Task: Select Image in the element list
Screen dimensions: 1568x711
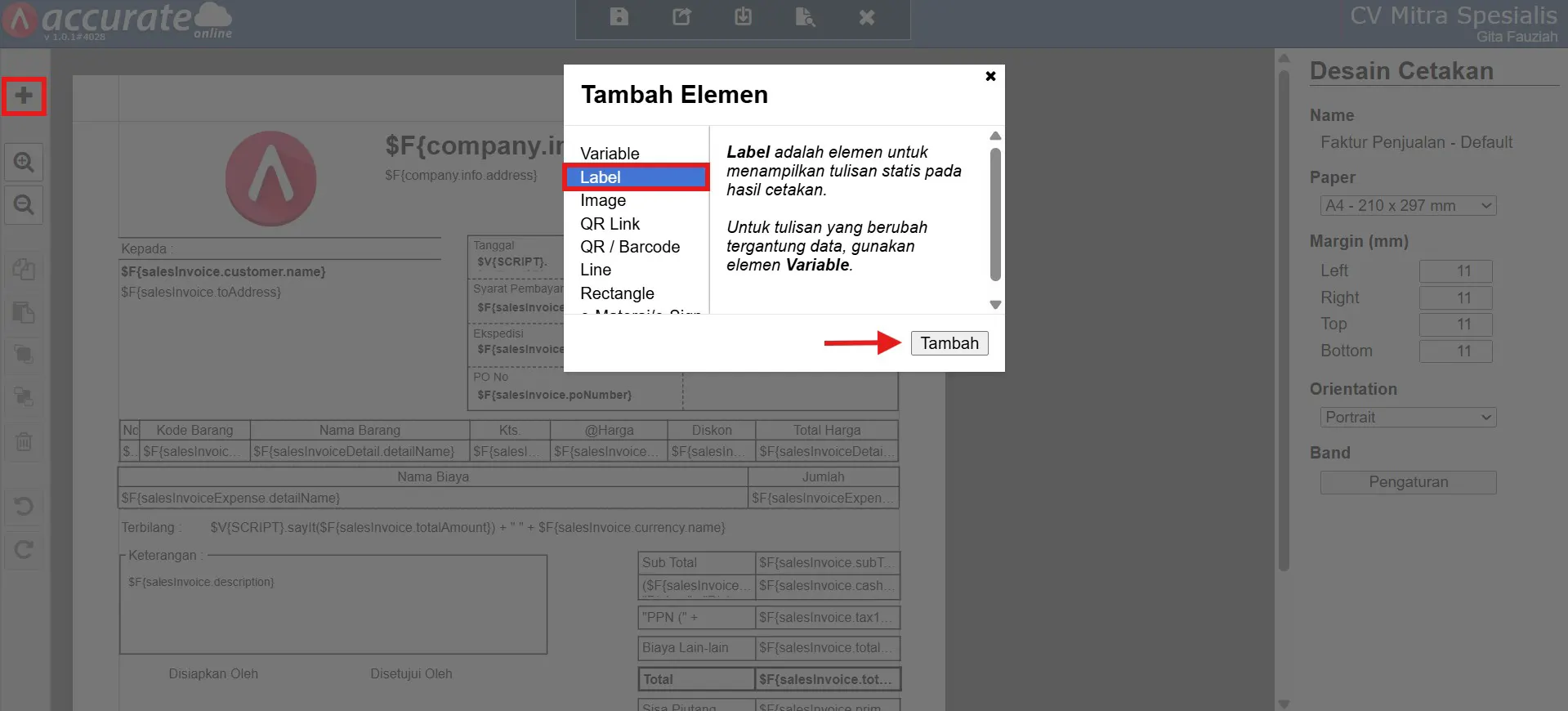Action: click(x=603, y=200)
